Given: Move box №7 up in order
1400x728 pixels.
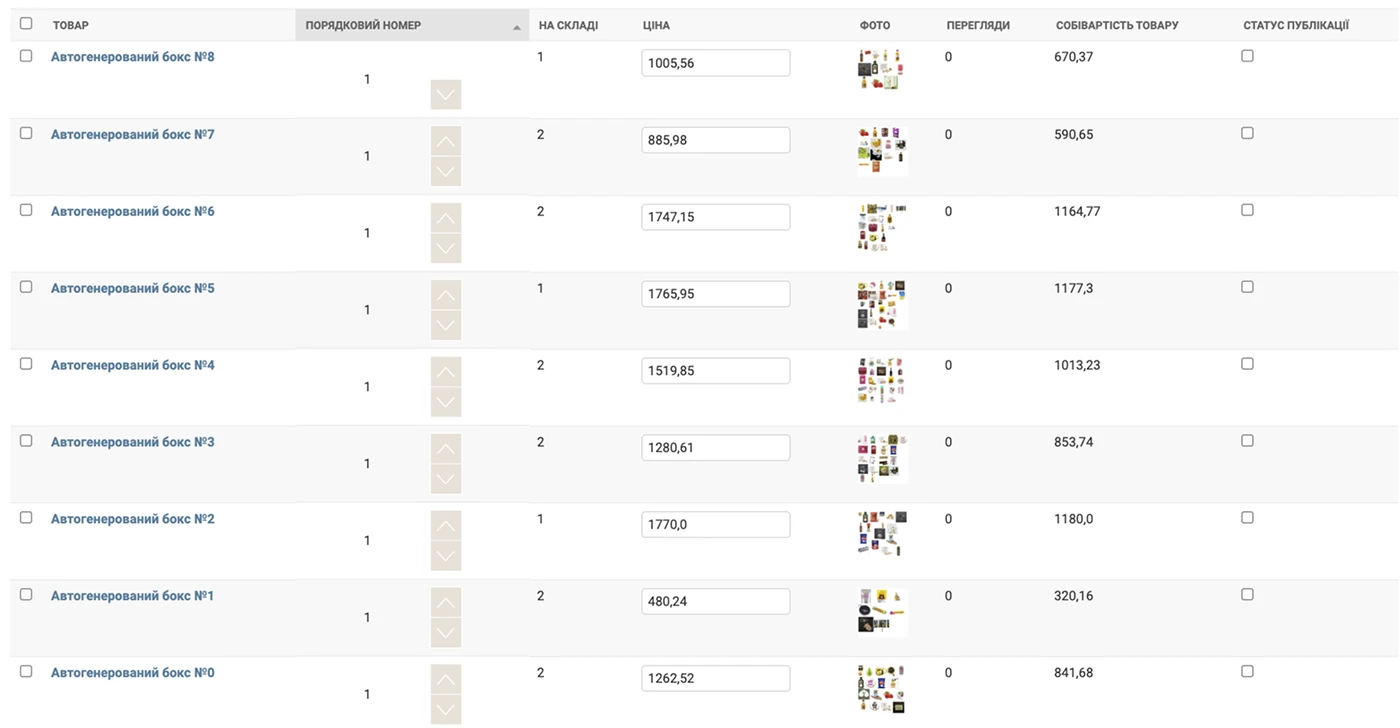Looking at the screenshot, I should coord(446,141).
